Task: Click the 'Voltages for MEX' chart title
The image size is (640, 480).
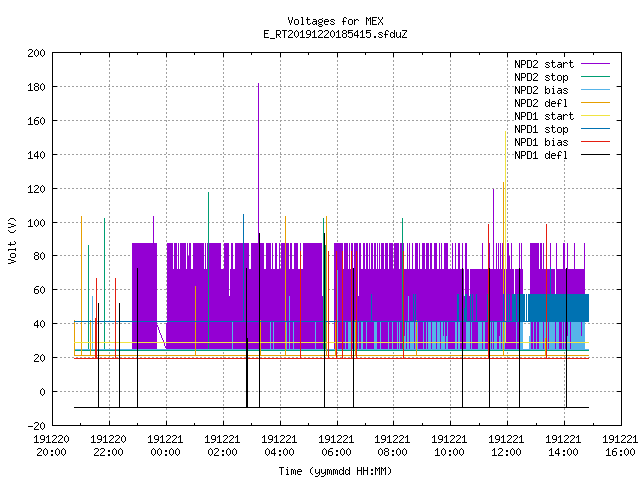Action: click(336, 21)
